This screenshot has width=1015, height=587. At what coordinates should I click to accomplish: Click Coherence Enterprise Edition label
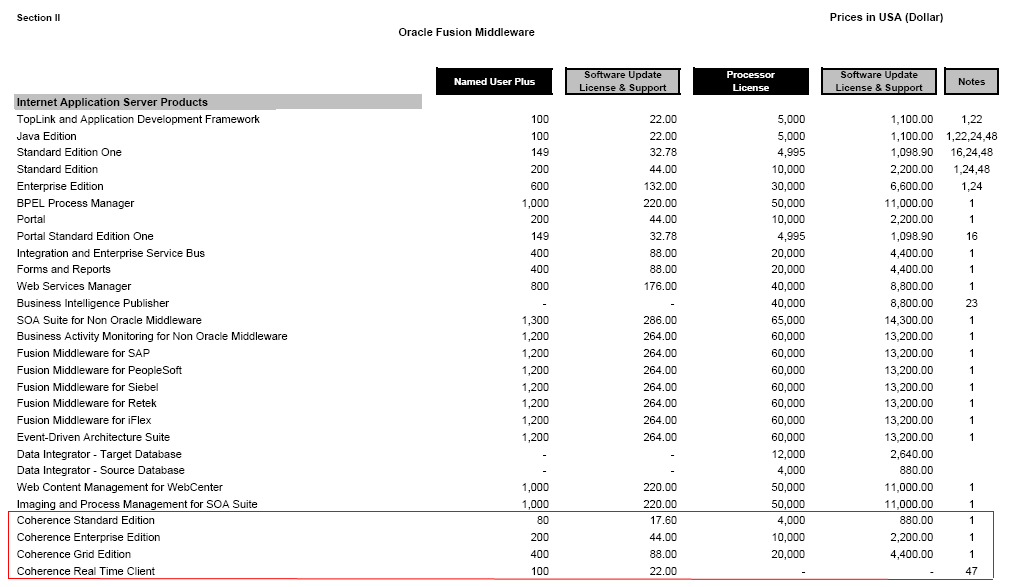point(88,537)
